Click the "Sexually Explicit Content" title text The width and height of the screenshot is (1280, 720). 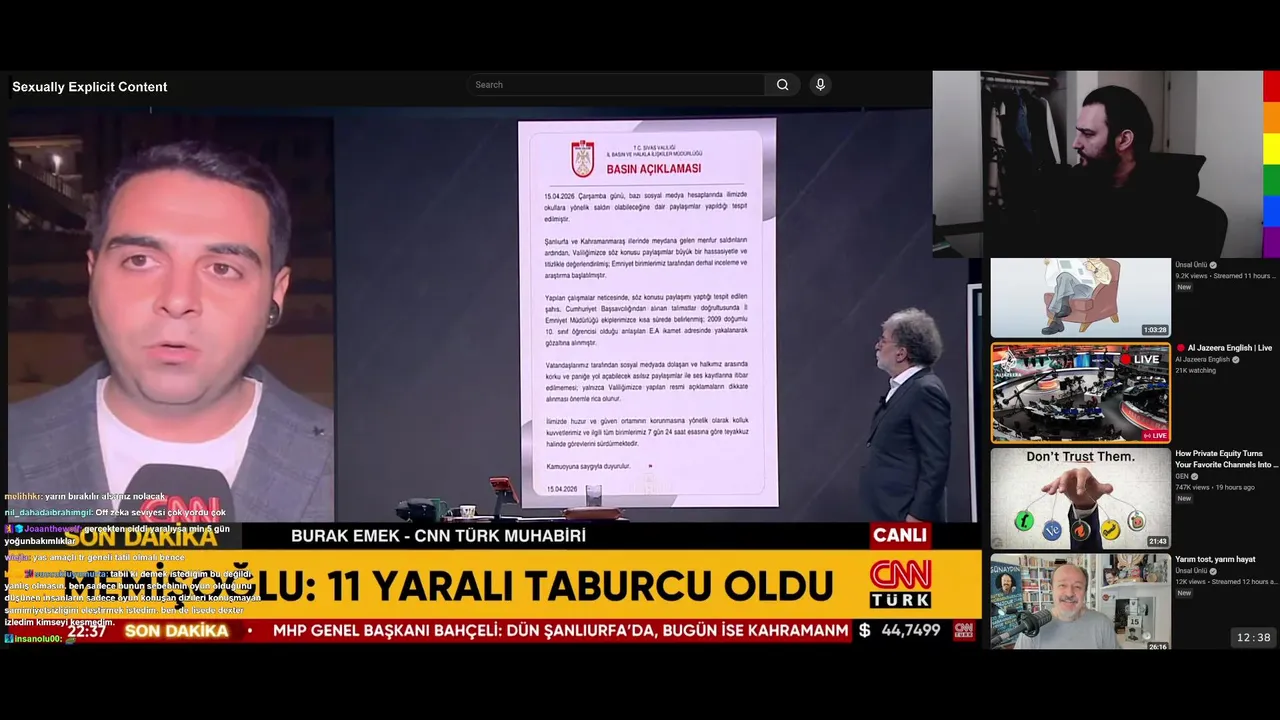tap(89, 87)
